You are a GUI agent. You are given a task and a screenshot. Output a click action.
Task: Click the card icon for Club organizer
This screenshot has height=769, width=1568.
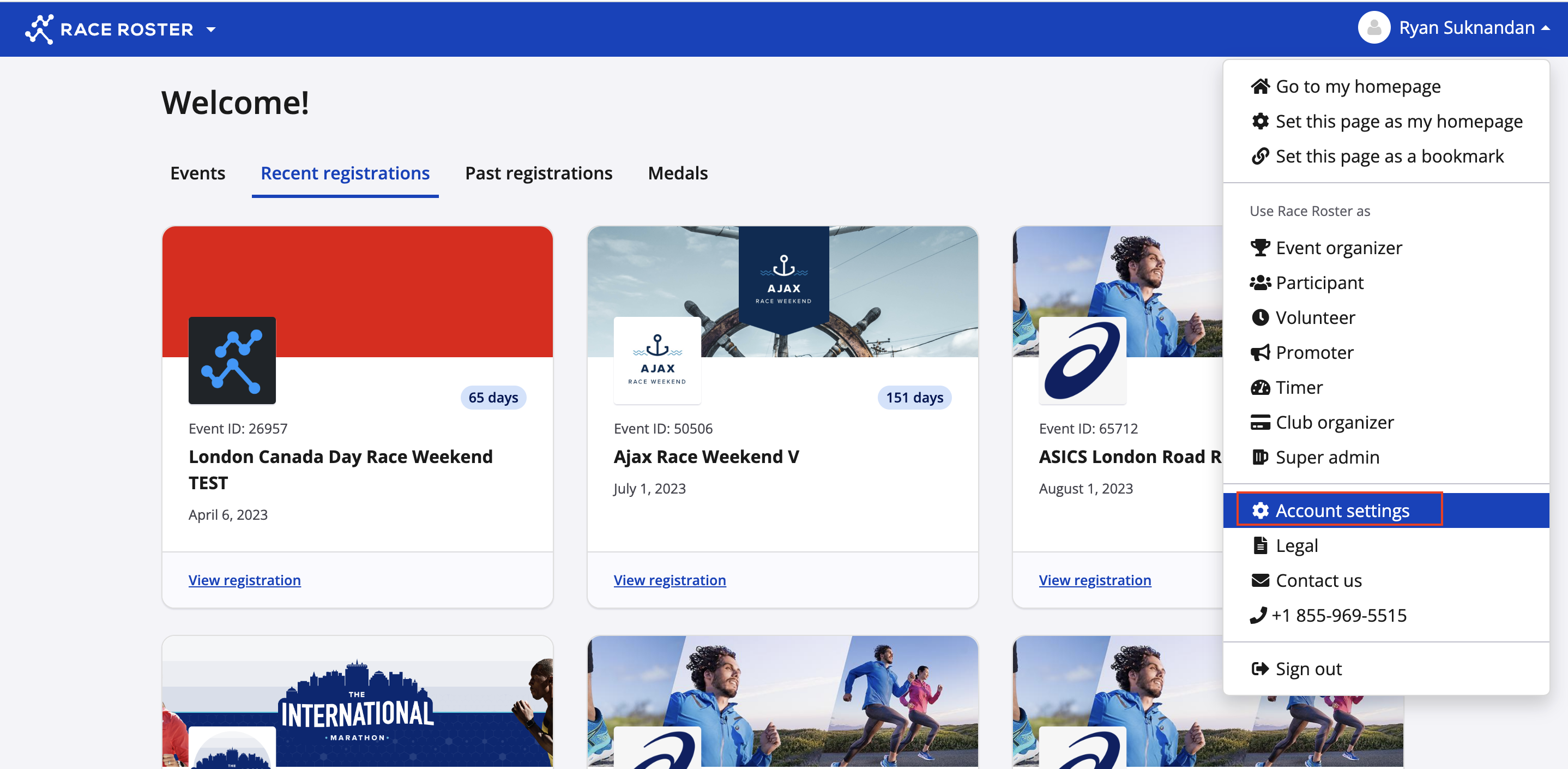(x=1259, y=422)
